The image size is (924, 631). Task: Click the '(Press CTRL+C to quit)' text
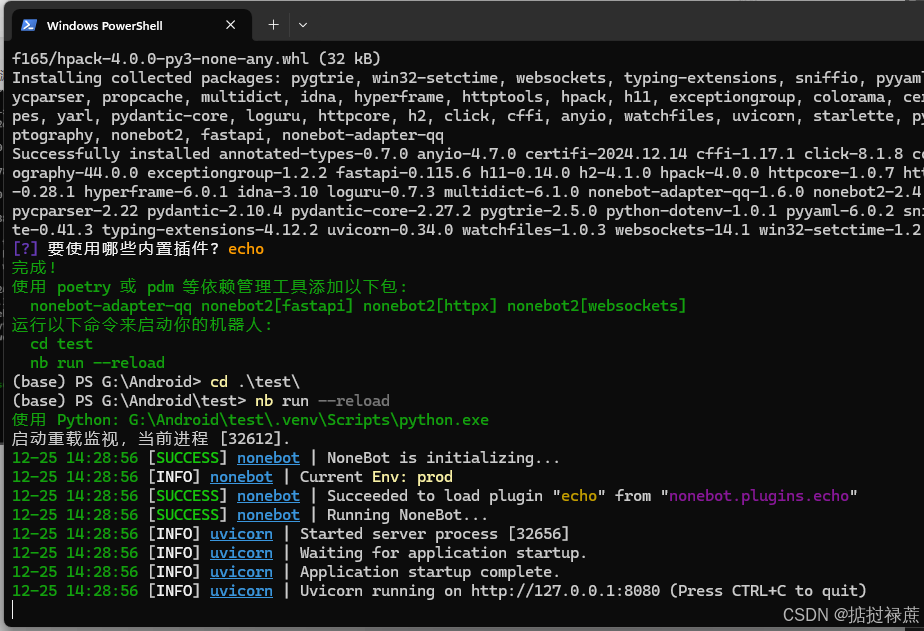[768, 590]
